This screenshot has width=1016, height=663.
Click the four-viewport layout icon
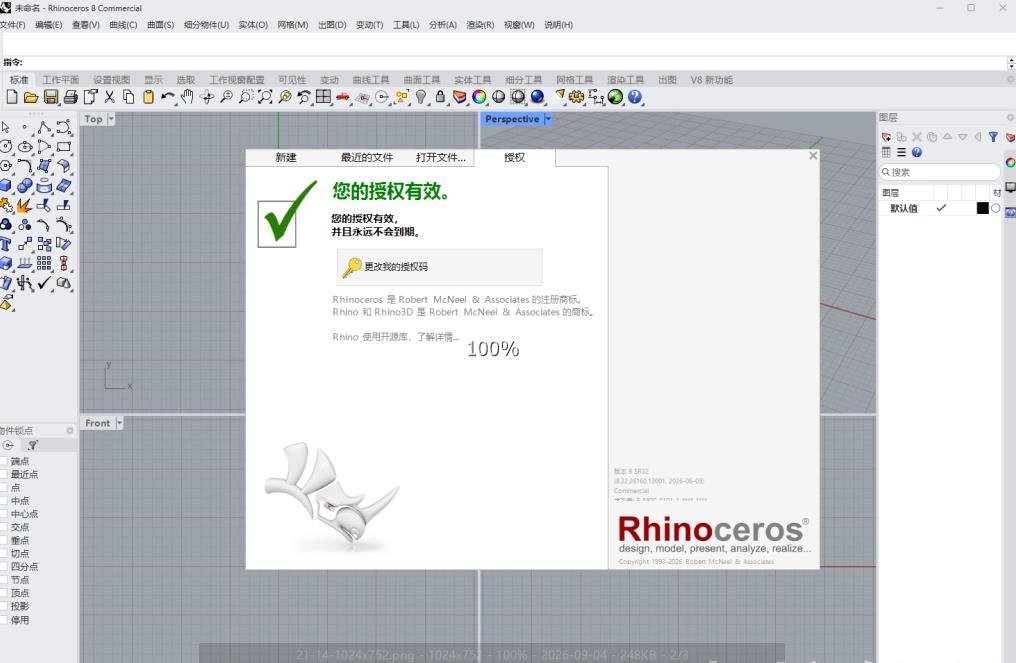tap(323, 97)
